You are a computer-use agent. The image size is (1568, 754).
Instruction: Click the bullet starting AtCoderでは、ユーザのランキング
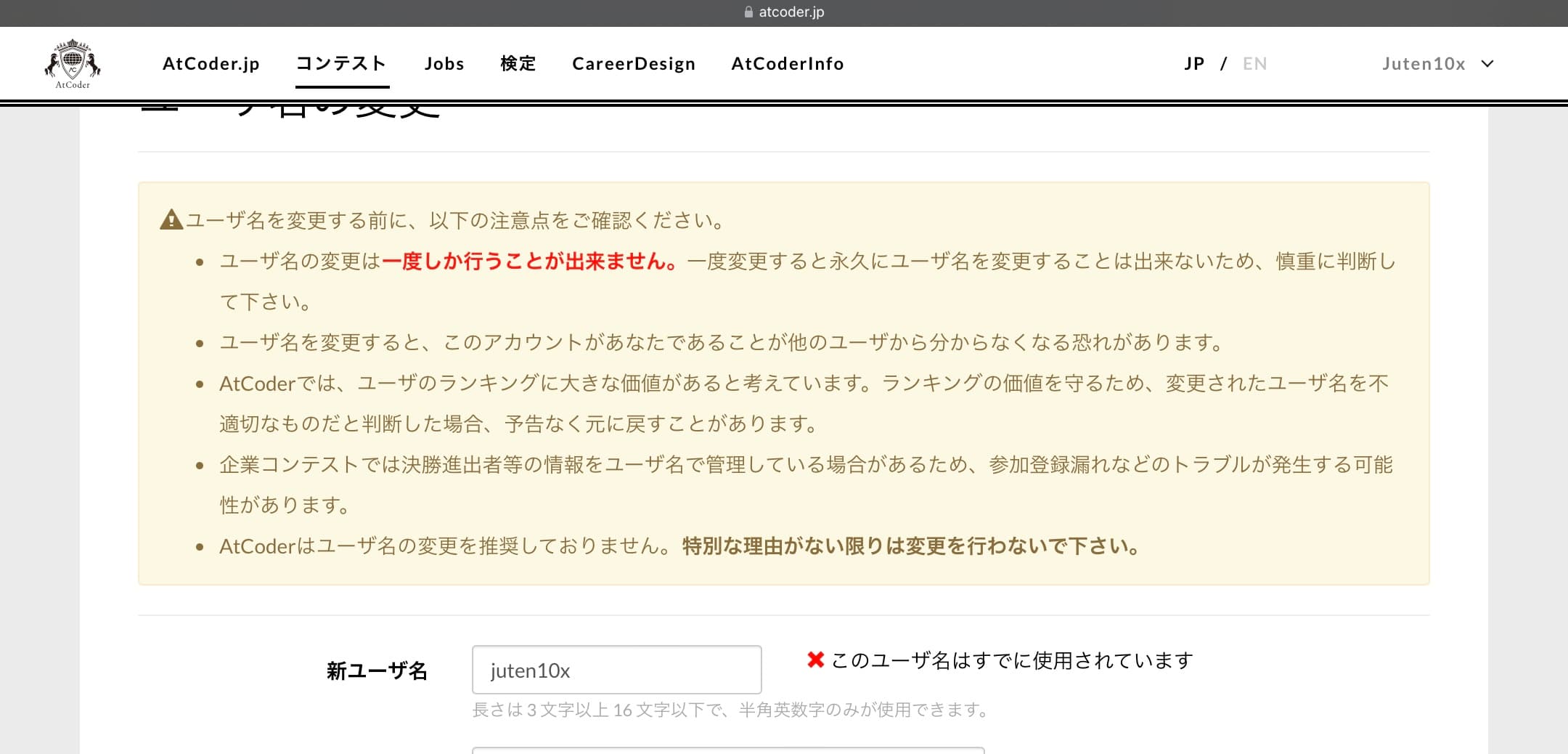point(804,403)
